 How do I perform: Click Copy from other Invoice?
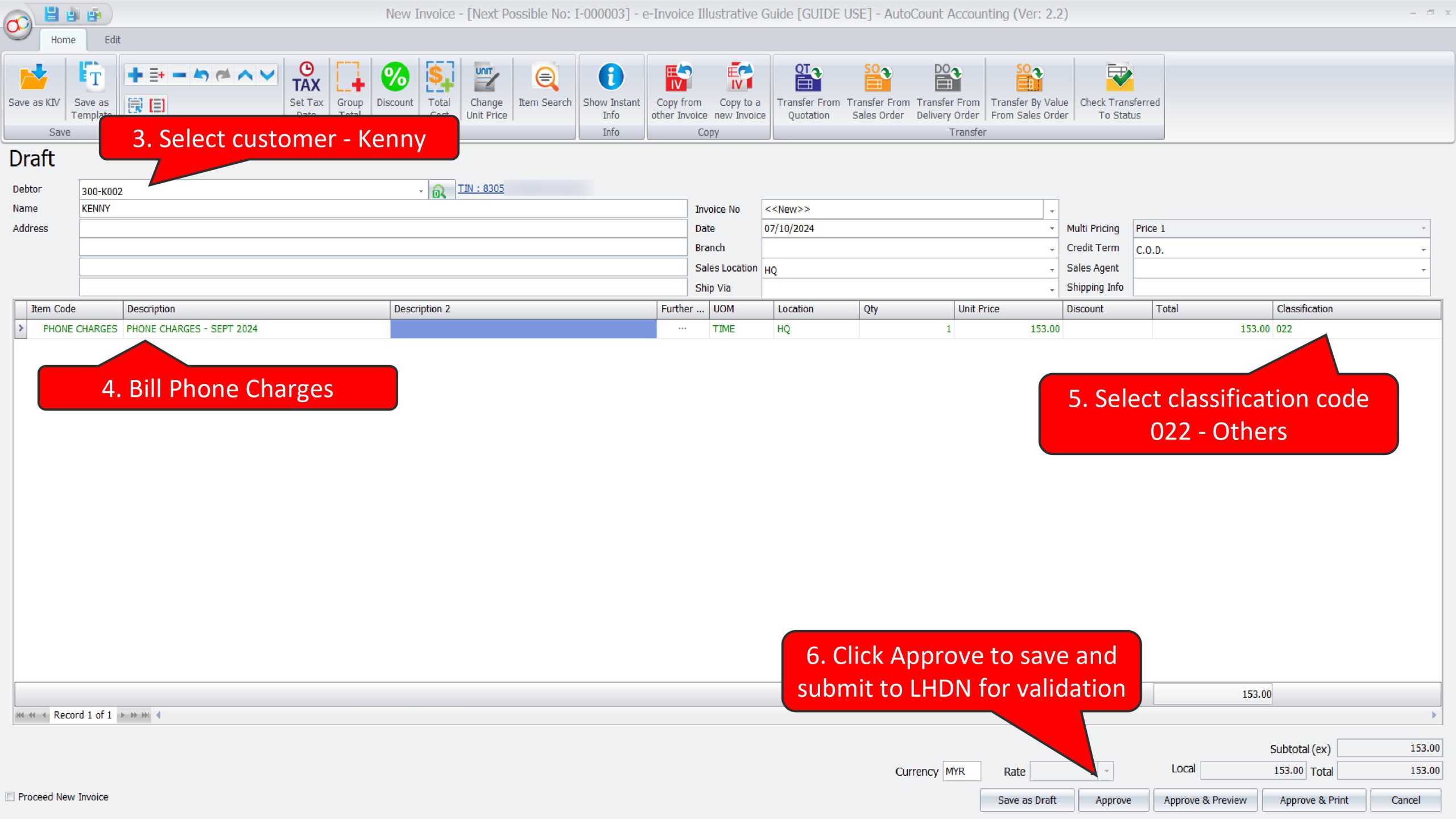click(x=679, y=91)
